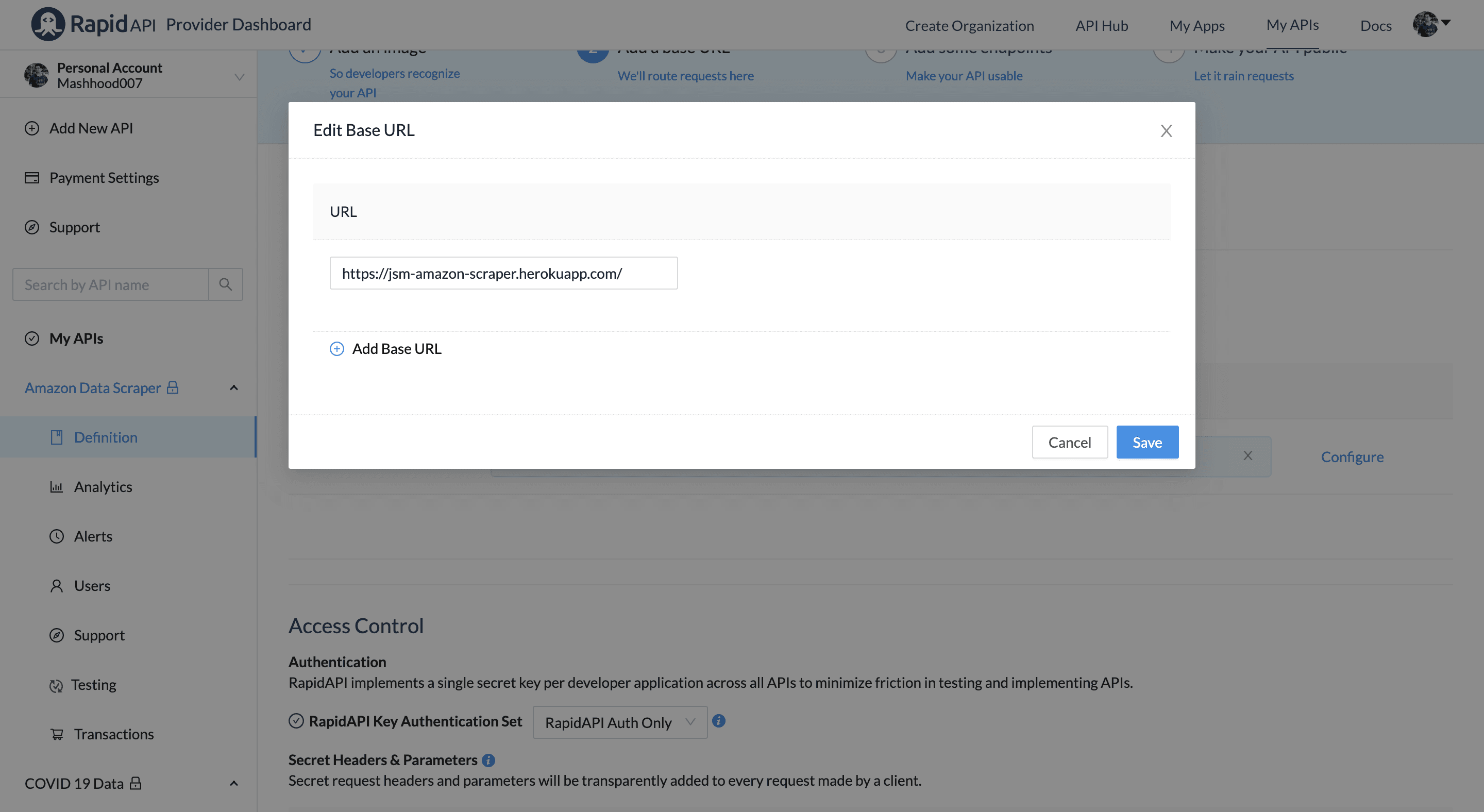Click the Configure link
The height and width of the screenshot is (812, 1484).
pos(1352,456)
